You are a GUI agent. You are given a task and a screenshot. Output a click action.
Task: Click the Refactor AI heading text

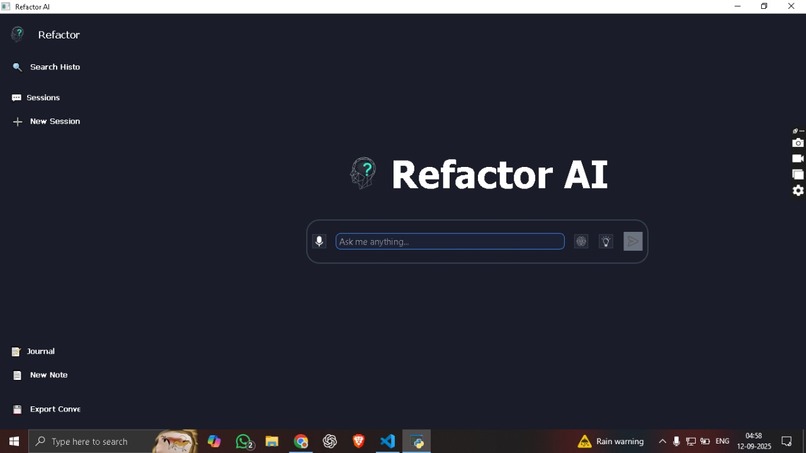500,175
